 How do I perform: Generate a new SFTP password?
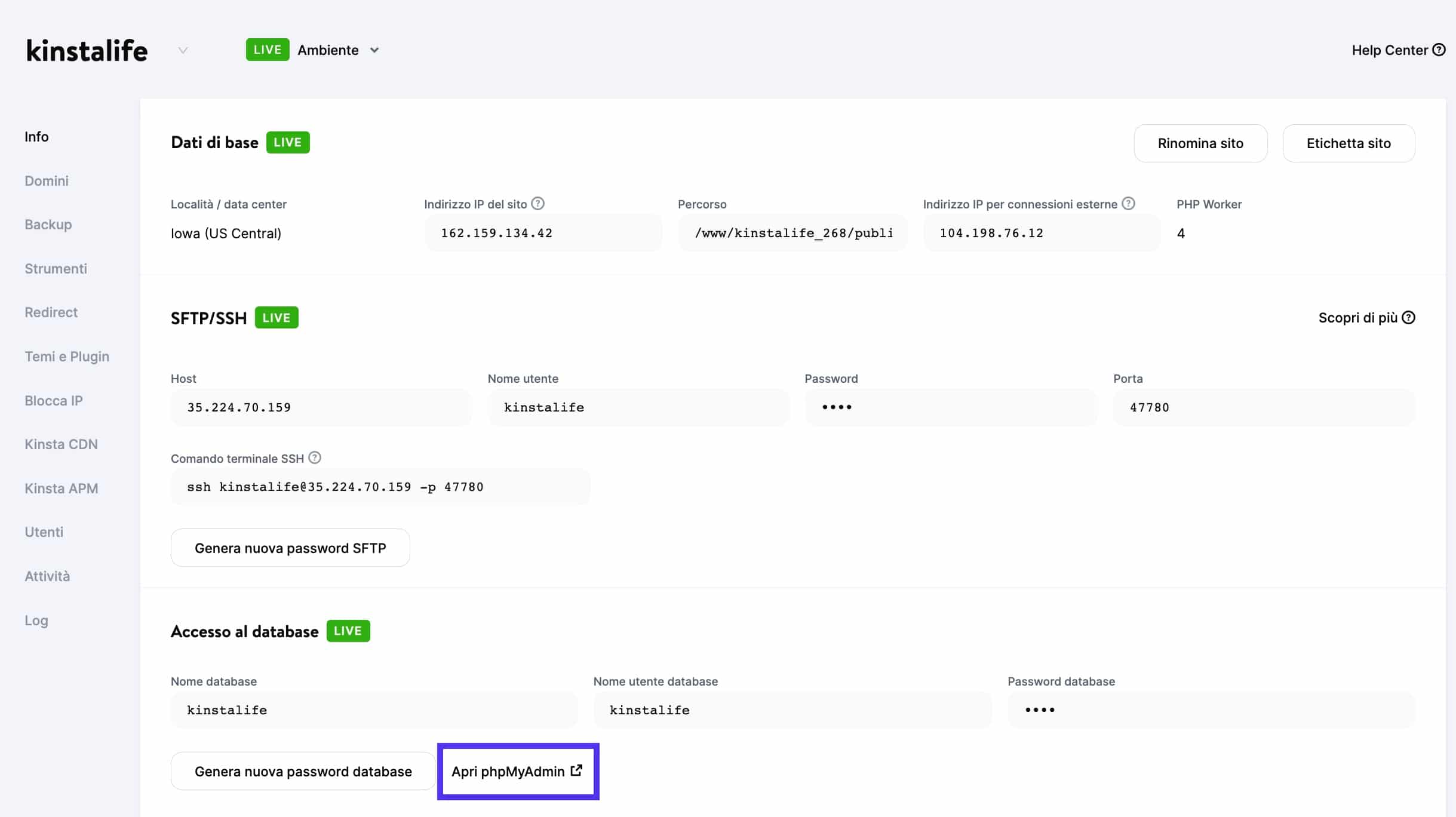[x=290, y=547]
